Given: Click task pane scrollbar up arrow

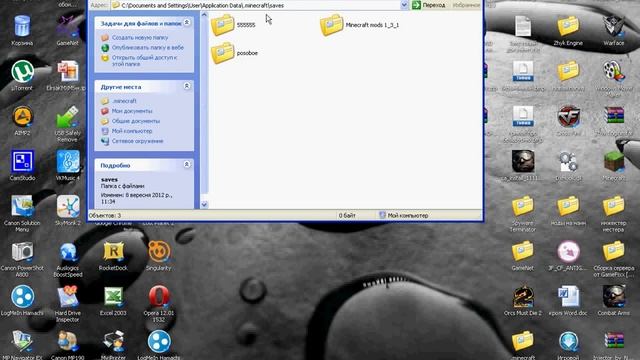Looking at the screenshot, I should pos(204,15).
